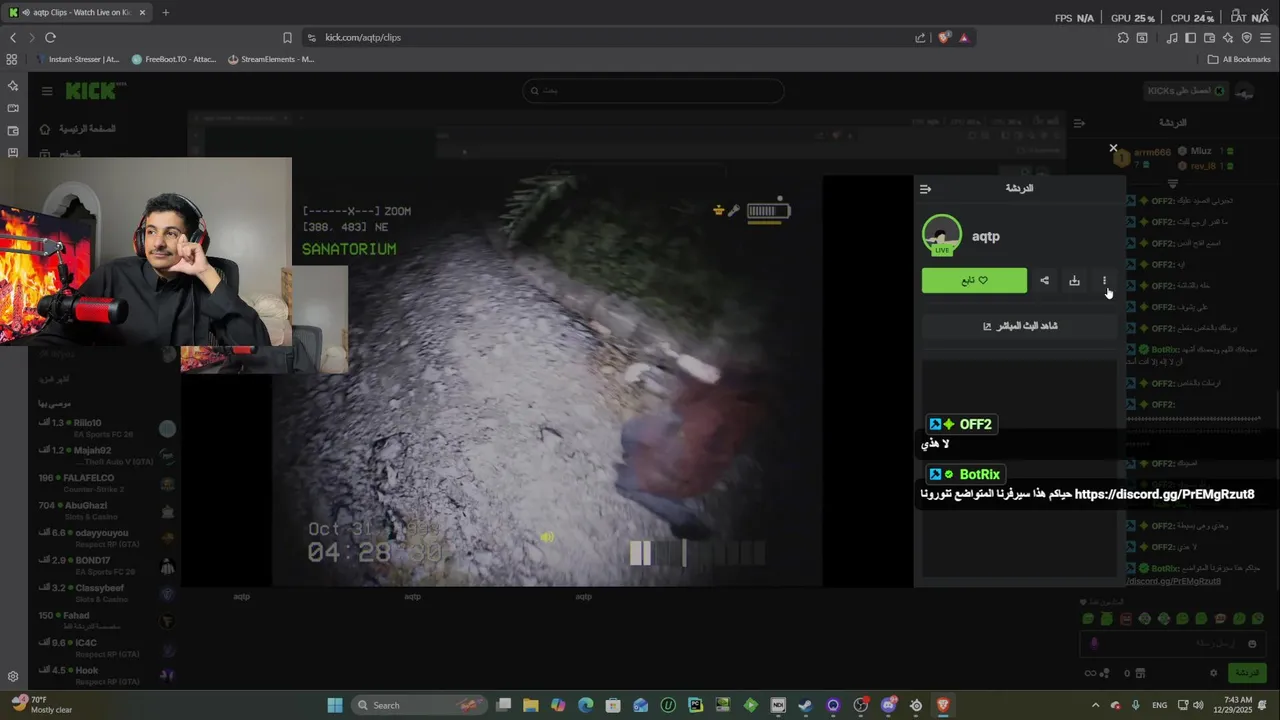Open AbuGhazi recommended channel
This screenshot has width=1280, height=720.
(x=107, y=511)
